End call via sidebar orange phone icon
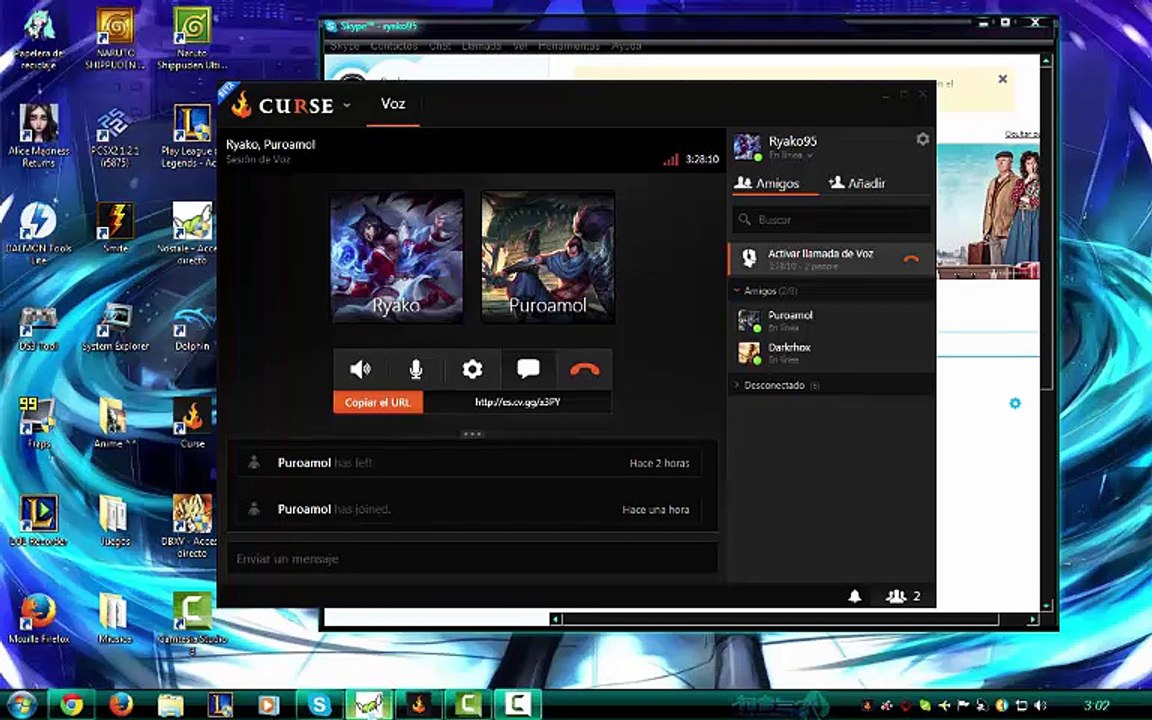The width and height of the screenshot is (1152, 720). pyautogui.click(x=911, y=259)
